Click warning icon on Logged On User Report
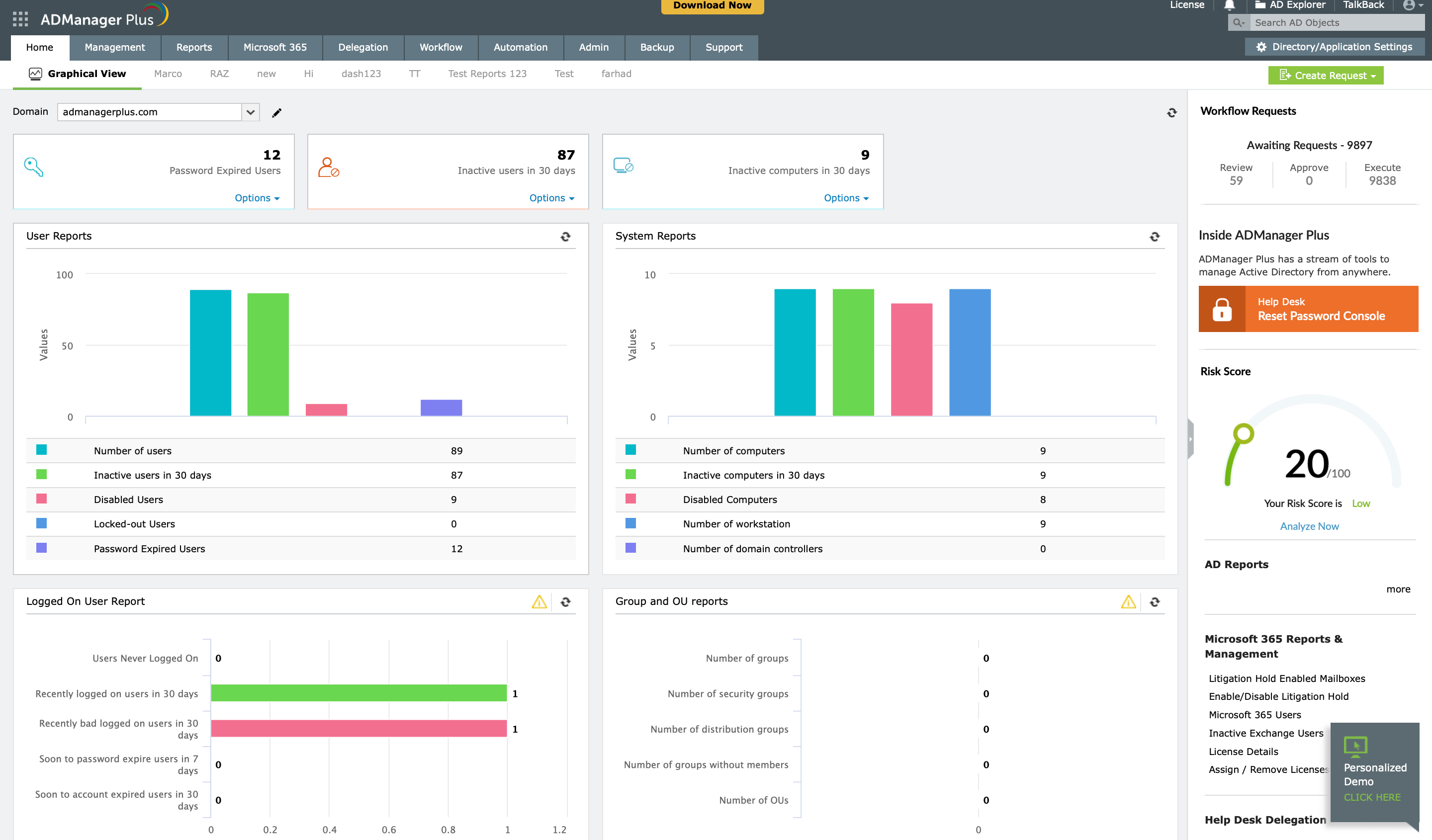Image resolution: width=1432 pixels, height=840 pixels. pyautogui.click(x=538, y=601)
